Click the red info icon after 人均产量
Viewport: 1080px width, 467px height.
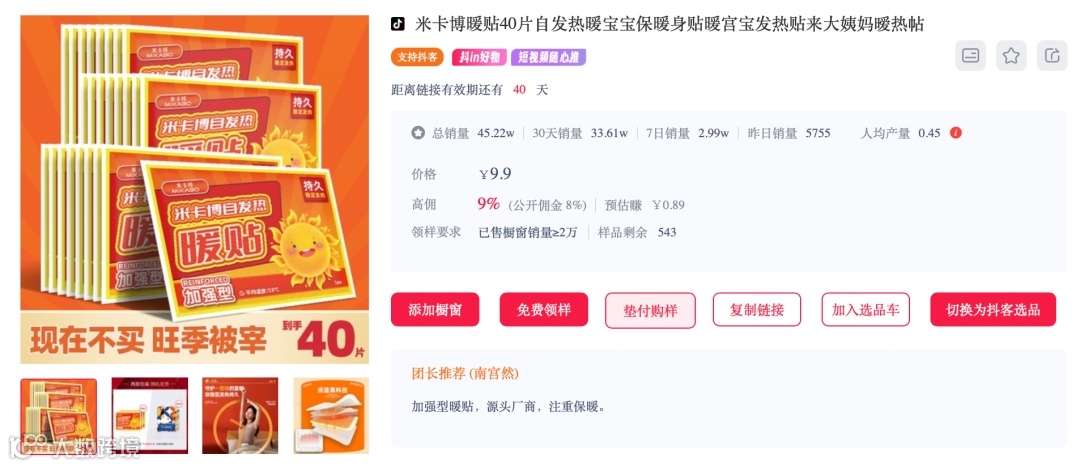(955, 133)
